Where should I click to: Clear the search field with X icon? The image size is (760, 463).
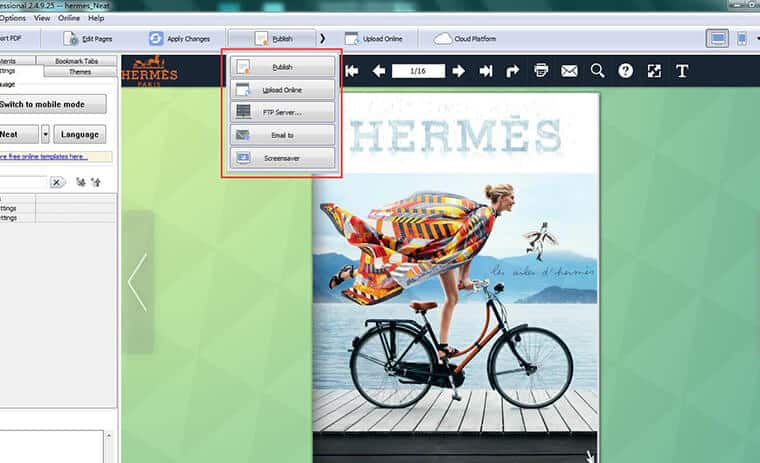(56, 182)
